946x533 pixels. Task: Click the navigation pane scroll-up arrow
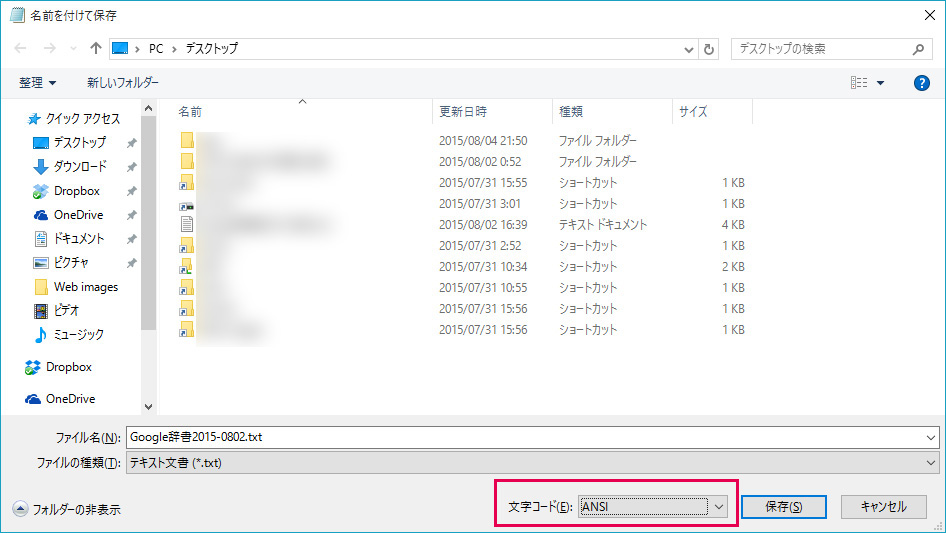click(x=148, y=109)
